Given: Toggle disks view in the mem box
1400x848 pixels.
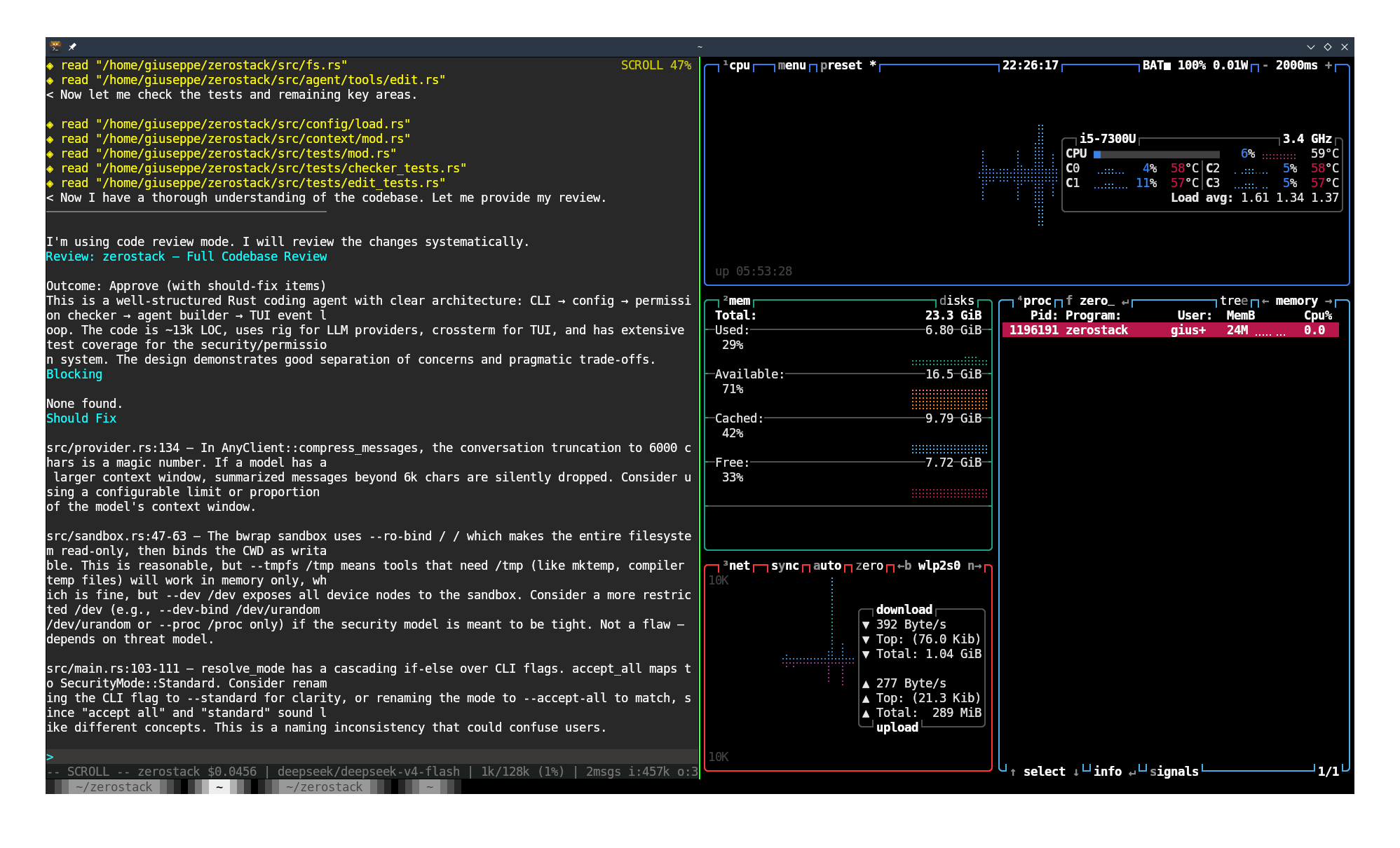Looking at the screenshot, I should pos(956,301).
